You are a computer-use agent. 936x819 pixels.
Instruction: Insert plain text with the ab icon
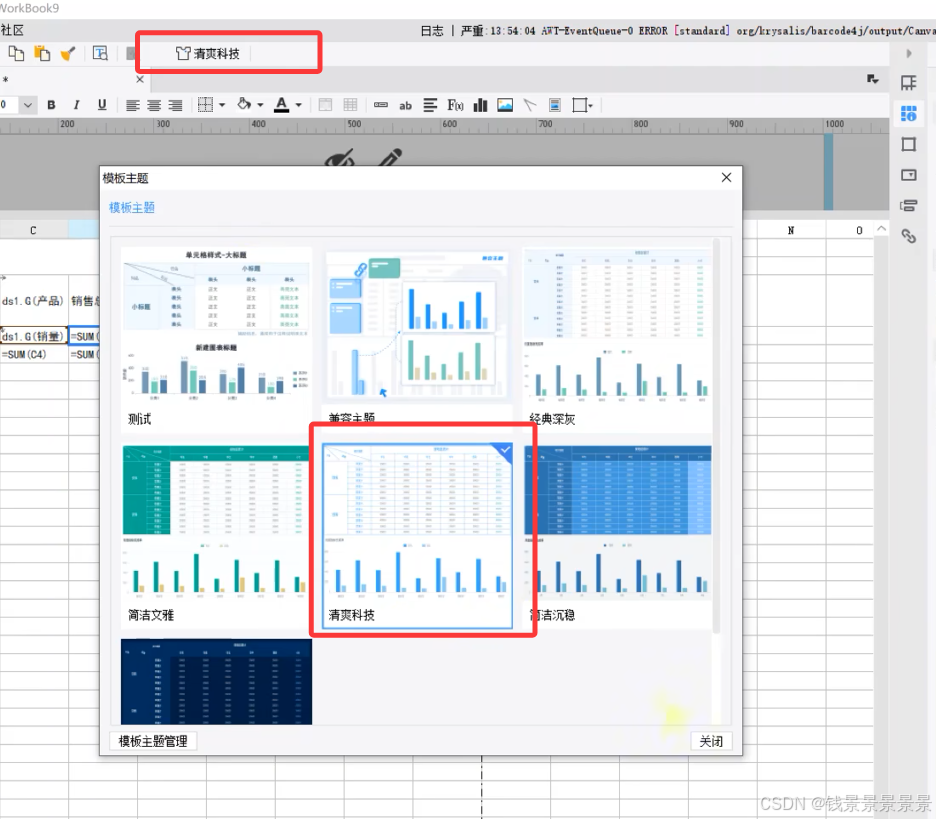(x=405, y=106)
